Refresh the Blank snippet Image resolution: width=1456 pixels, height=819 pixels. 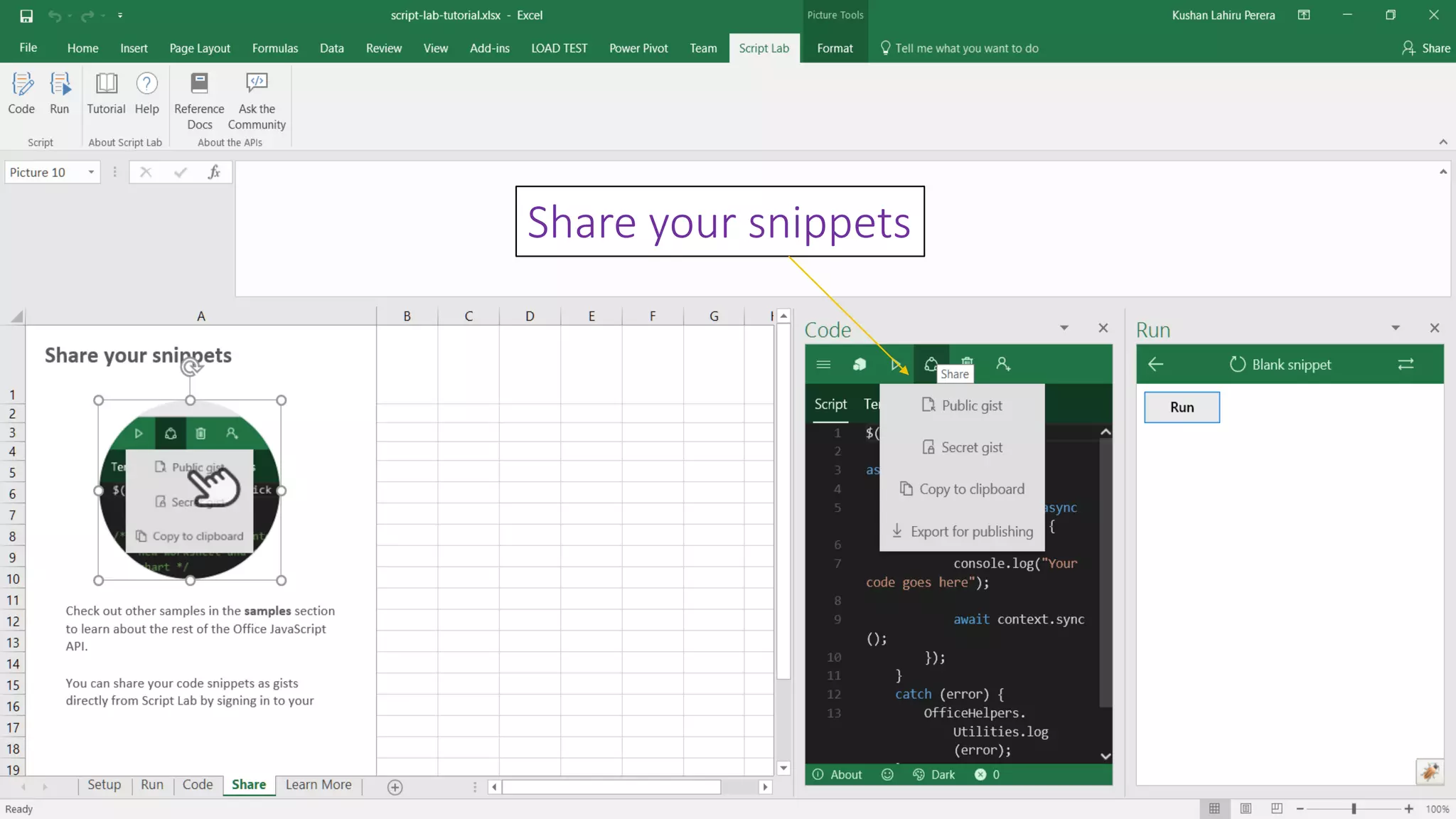pos(1237,364)
